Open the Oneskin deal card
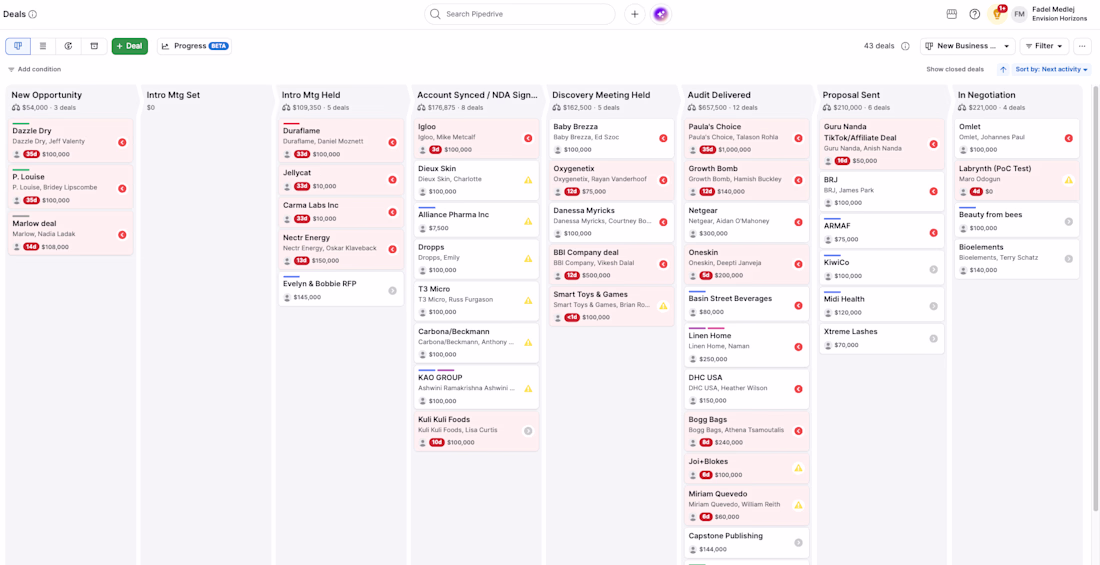Screen dimensions: 1100x565 [747, 264]
